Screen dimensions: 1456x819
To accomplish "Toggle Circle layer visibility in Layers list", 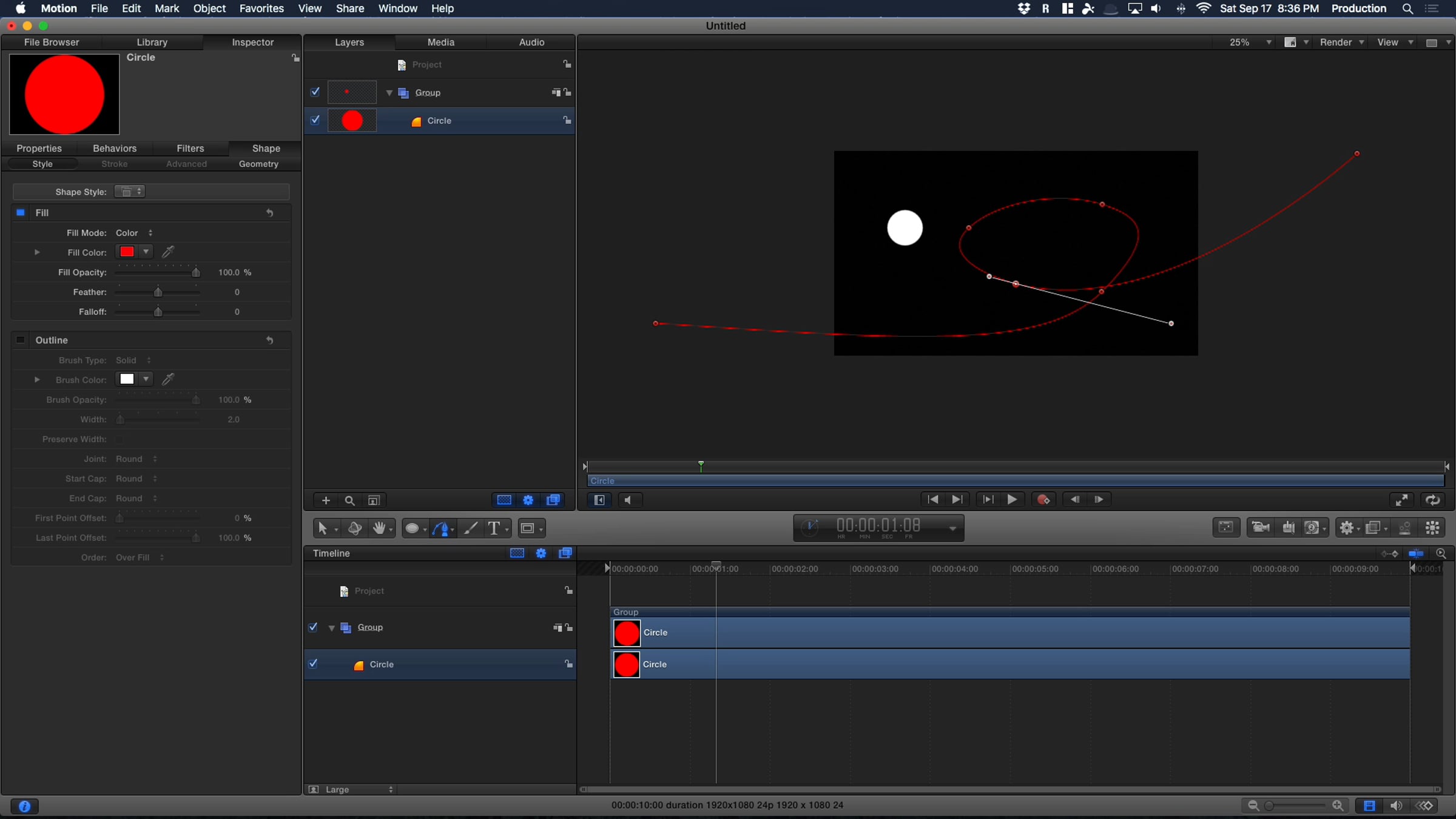I will pyautogui.click(x=315, y=120).
